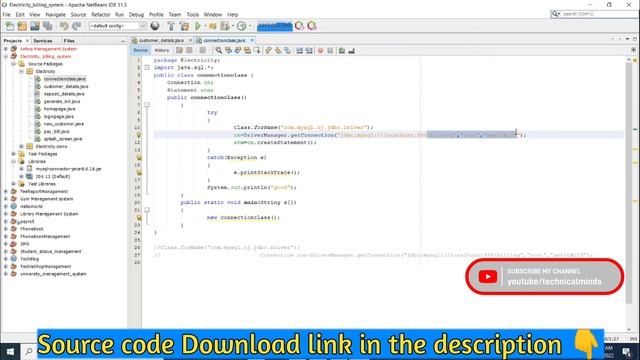The image size is (640, 360).
Task: Open the Refactor menu
Action: click(x=100, y=15)
